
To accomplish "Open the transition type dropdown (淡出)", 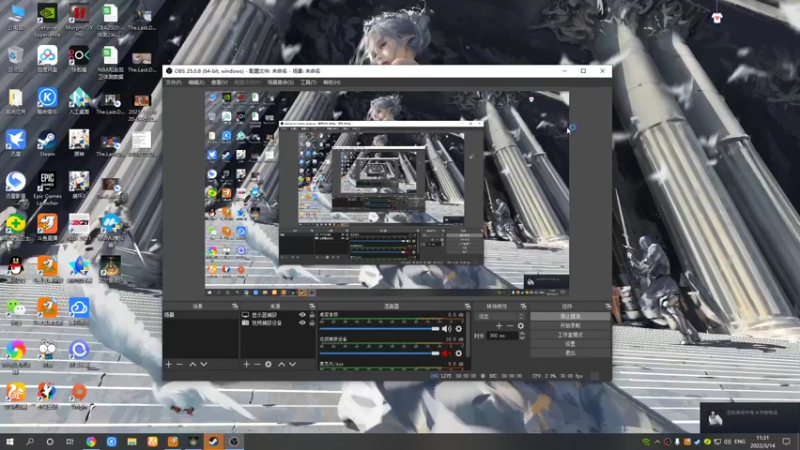I will pyautogui.click(x=499, y=316).
